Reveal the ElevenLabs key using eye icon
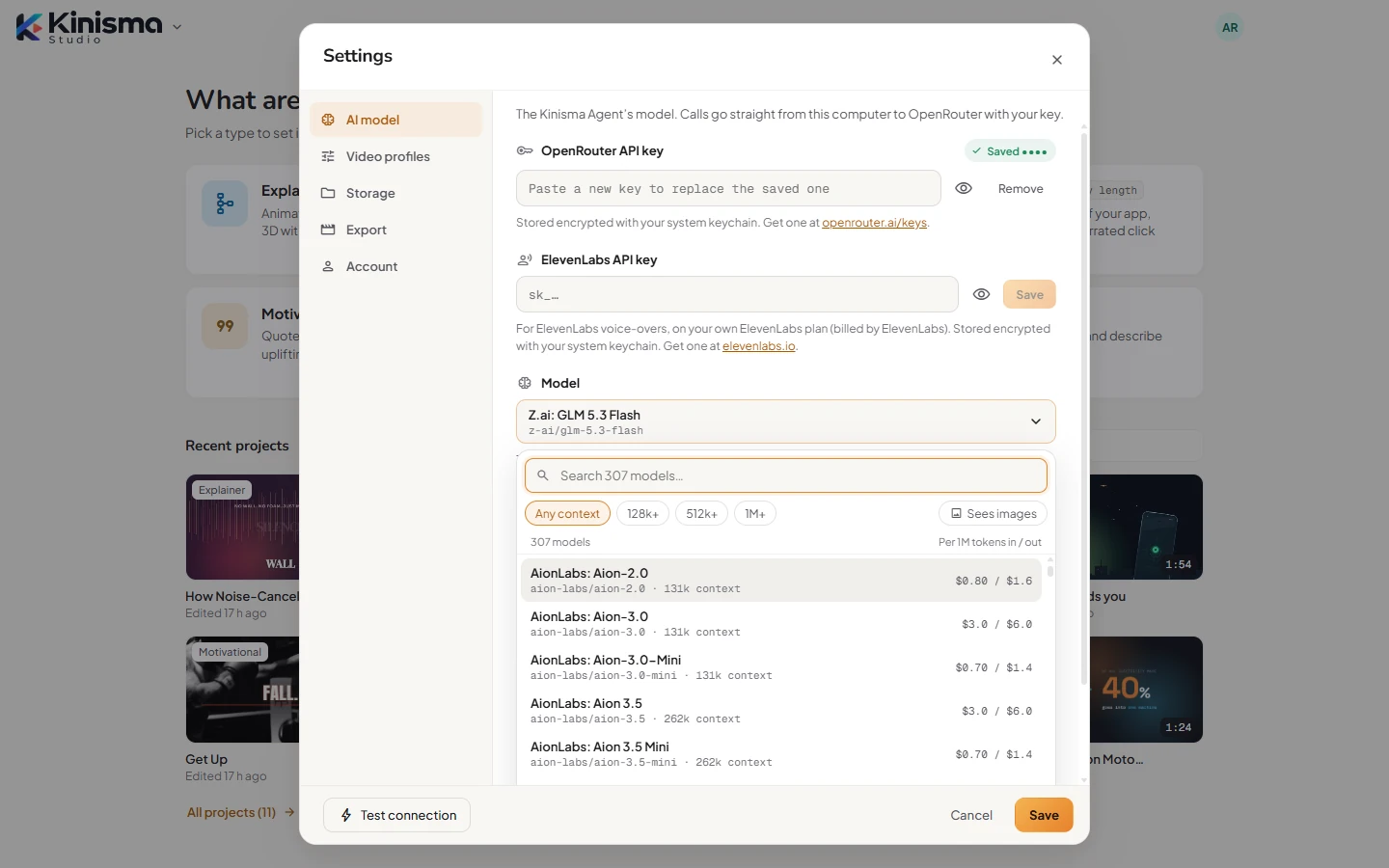This screenshot has width=1389, height=868. (981, 294)
